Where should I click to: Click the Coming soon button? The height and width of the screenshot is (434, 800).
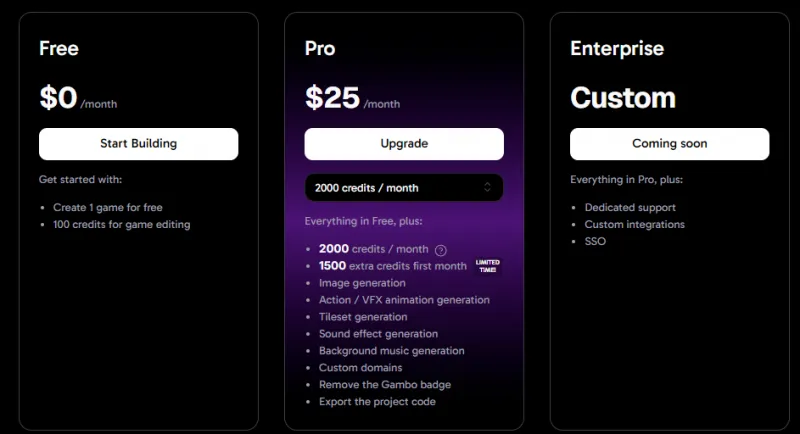pyautogui.click(x=669, y=144)
